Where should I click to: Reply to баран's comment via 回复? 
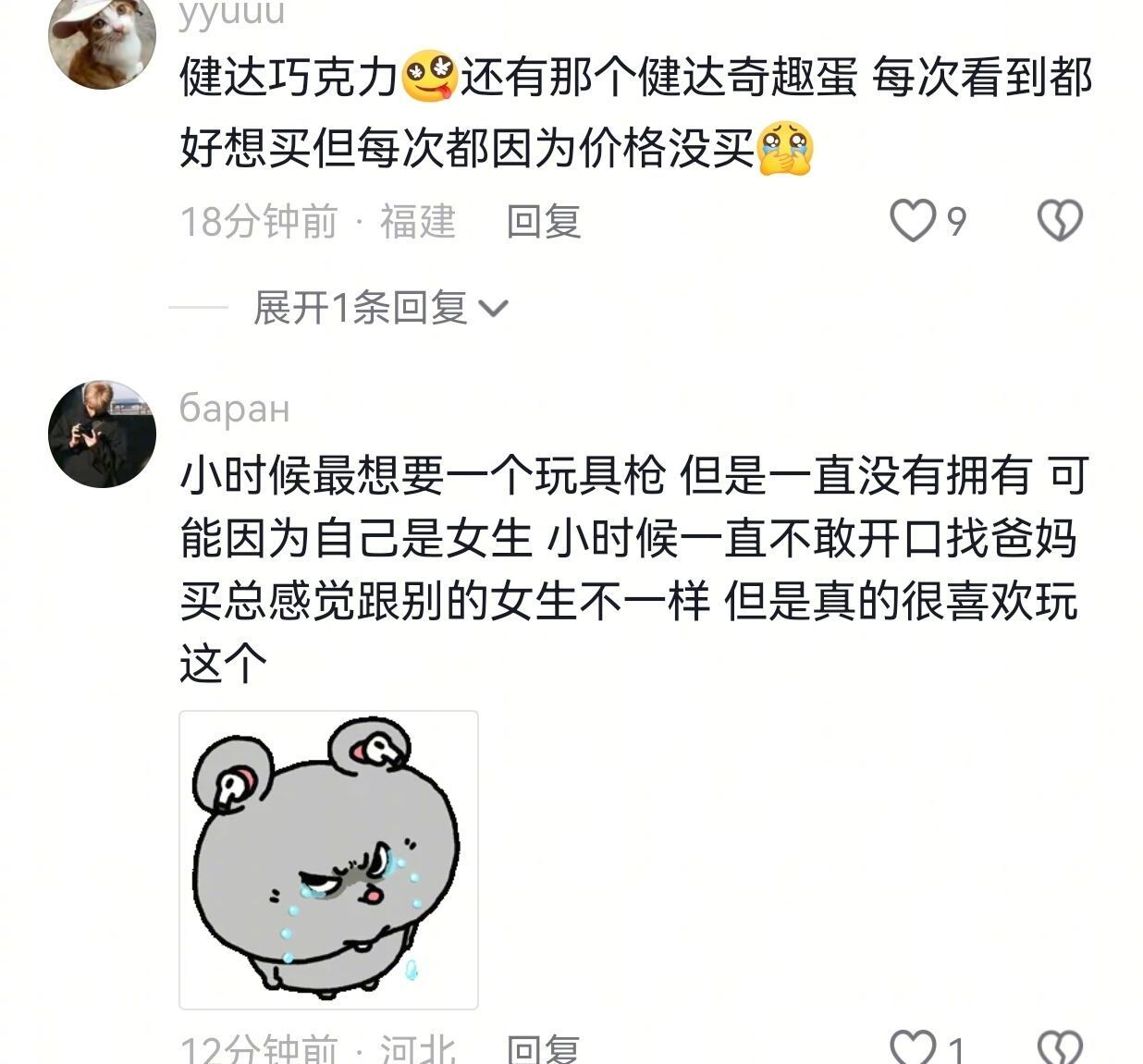(x=544, y=1048)
